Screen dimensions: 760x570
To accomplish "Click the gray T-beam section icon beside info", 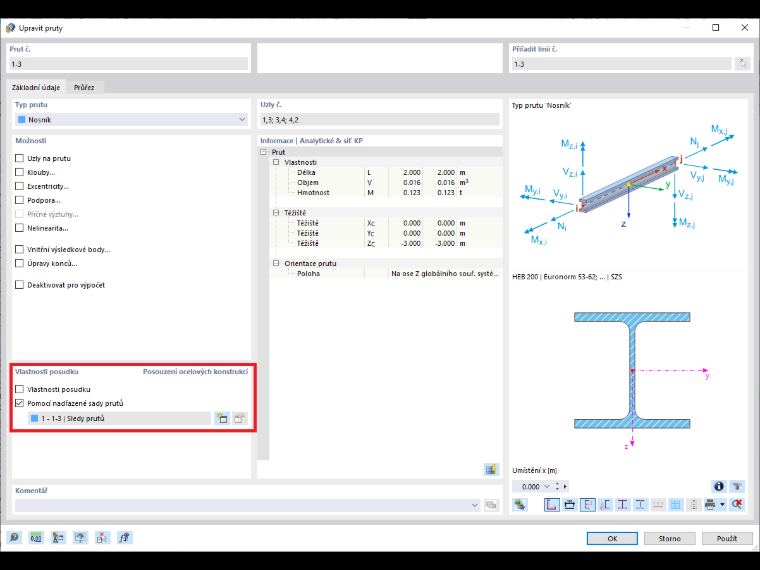I will (737, 486).
